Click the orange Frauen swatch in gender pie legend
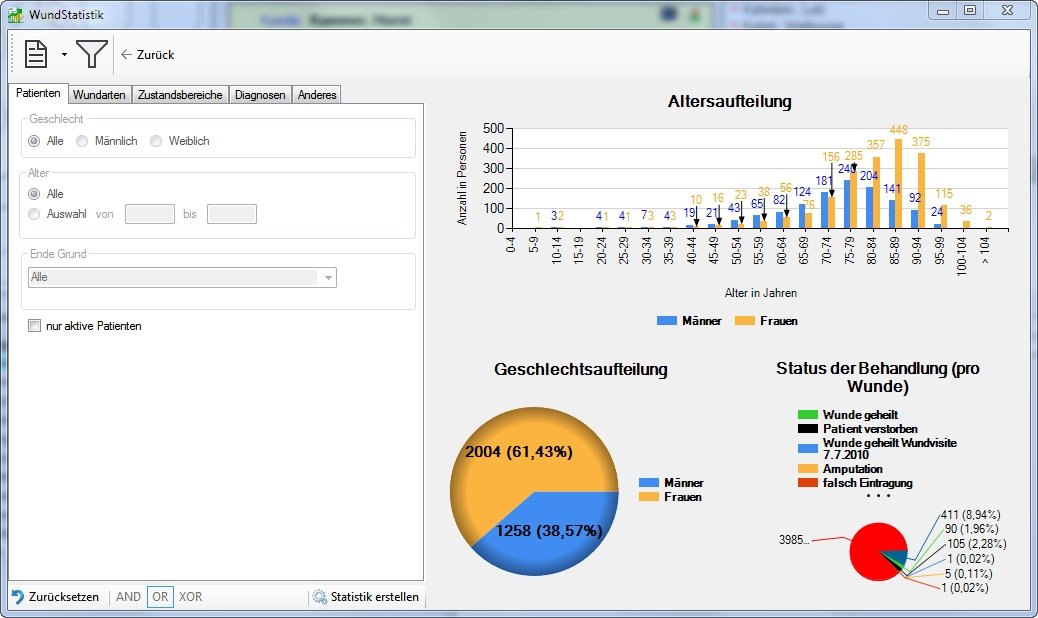Screen dimensions: 1038x618 (649, 497)
